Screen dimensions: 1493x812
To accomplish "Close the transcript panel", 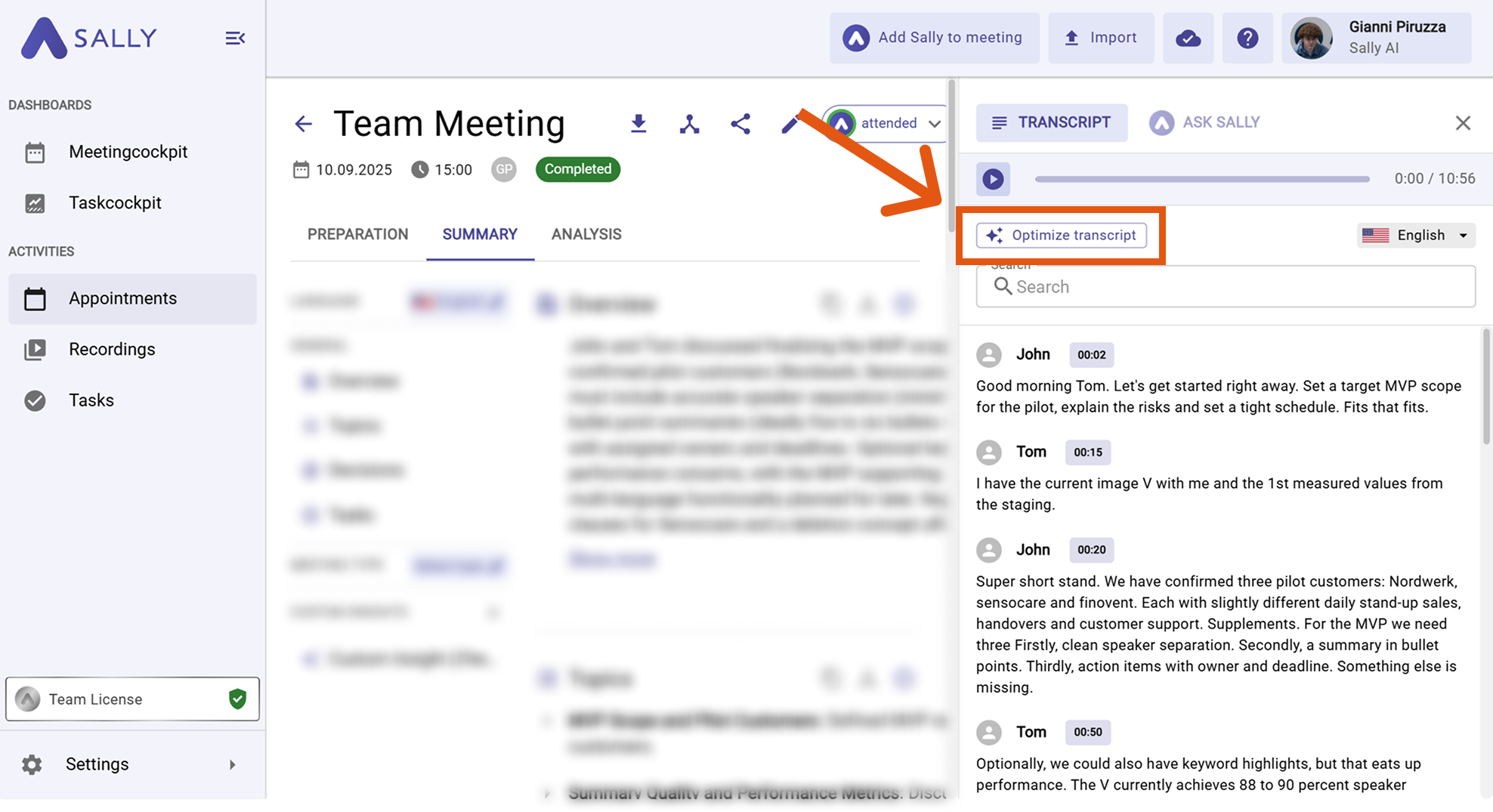I will [1463, 122].
